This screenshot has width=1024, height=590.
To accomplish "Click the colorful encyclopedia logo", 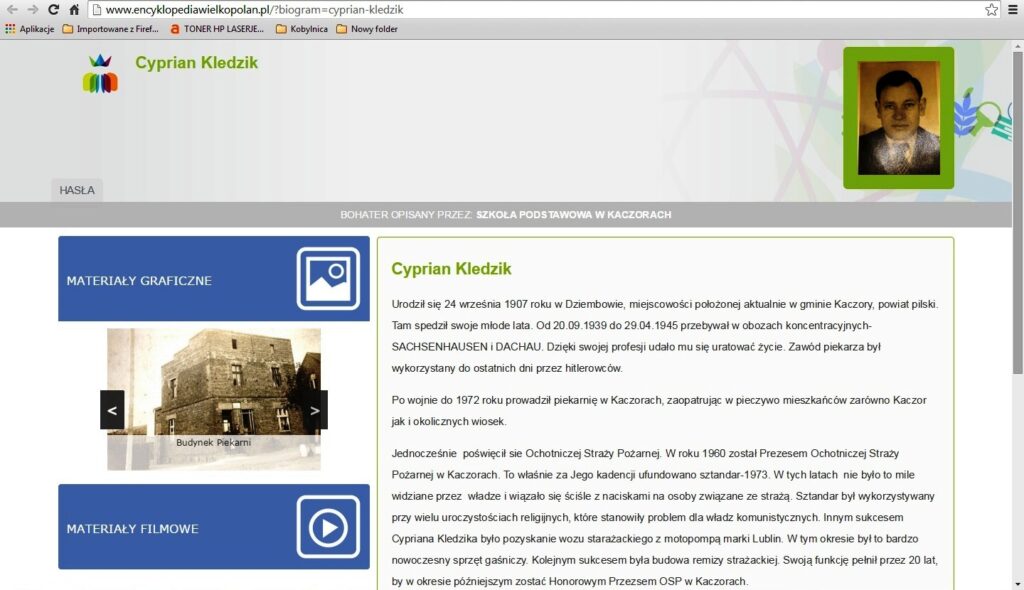I will (x=100, y=74).
